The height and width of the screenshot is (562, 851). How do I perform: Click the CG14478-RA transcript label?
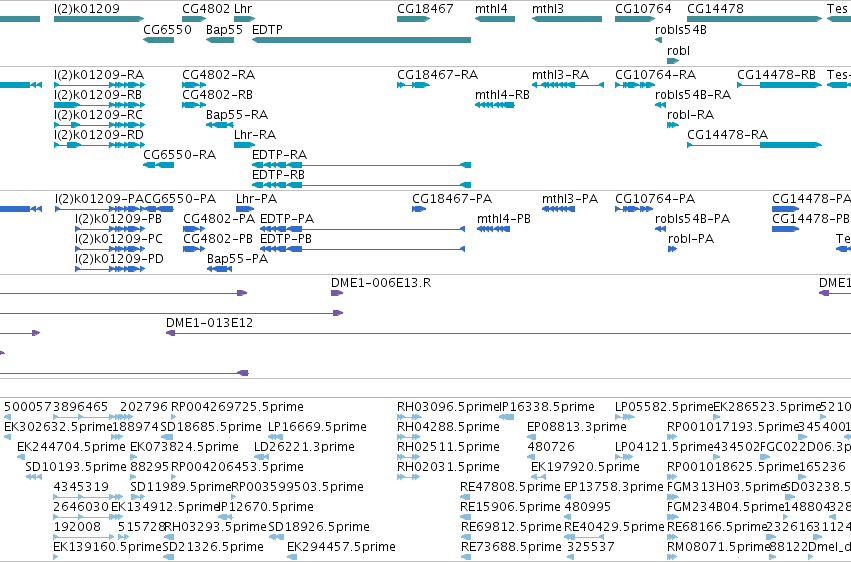pos(727,135)
